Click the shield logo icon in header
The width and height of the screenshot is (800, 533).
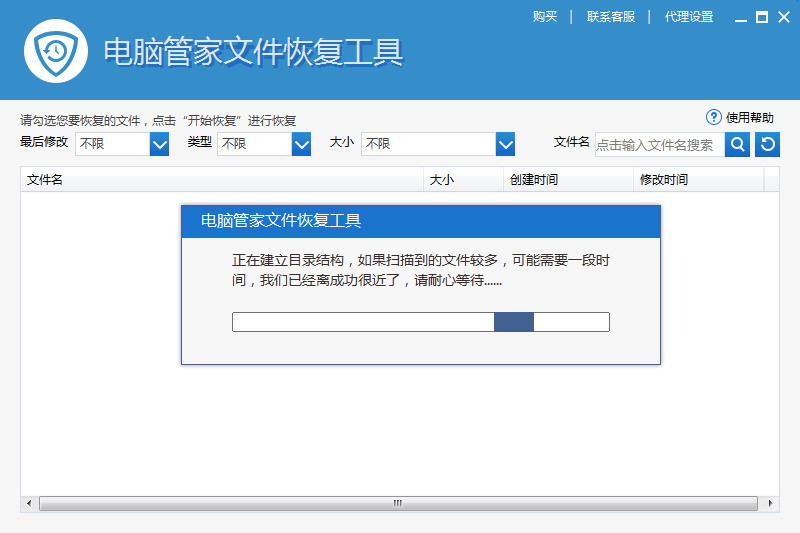click(56, 51)
